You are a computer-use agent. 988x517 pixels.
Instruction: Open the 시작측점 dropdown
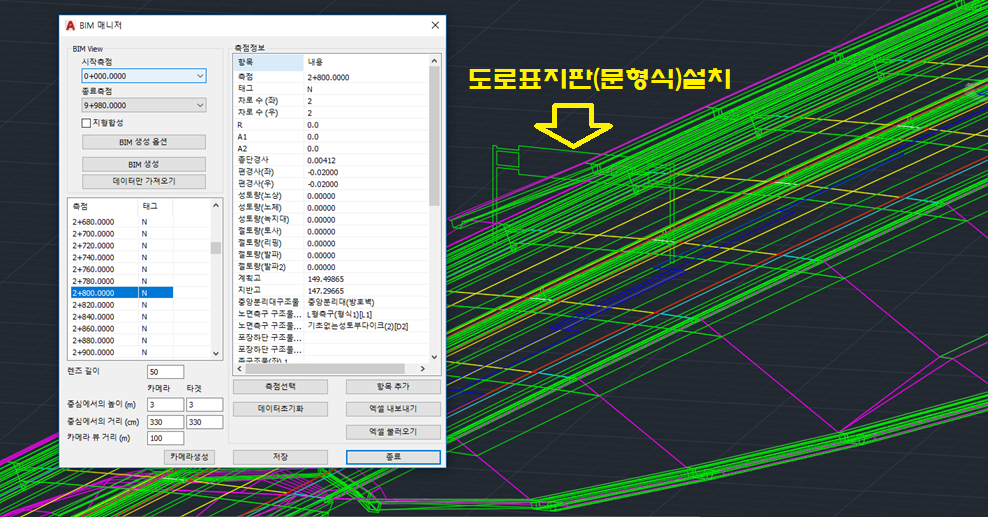200,76
